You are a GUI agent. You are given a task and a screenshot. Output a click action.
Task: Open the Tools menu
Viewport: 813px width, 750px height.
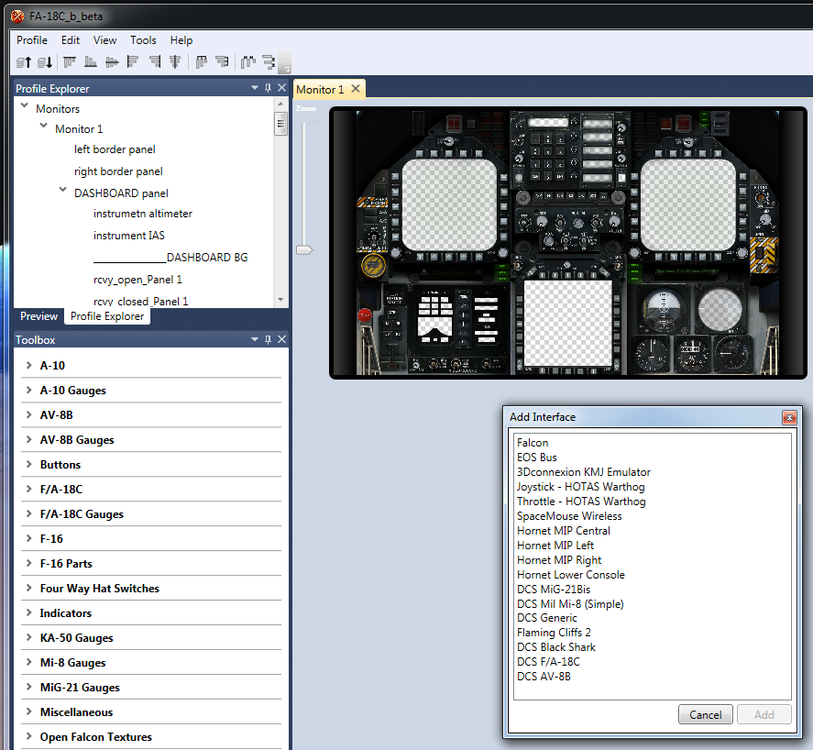point(143,40)
